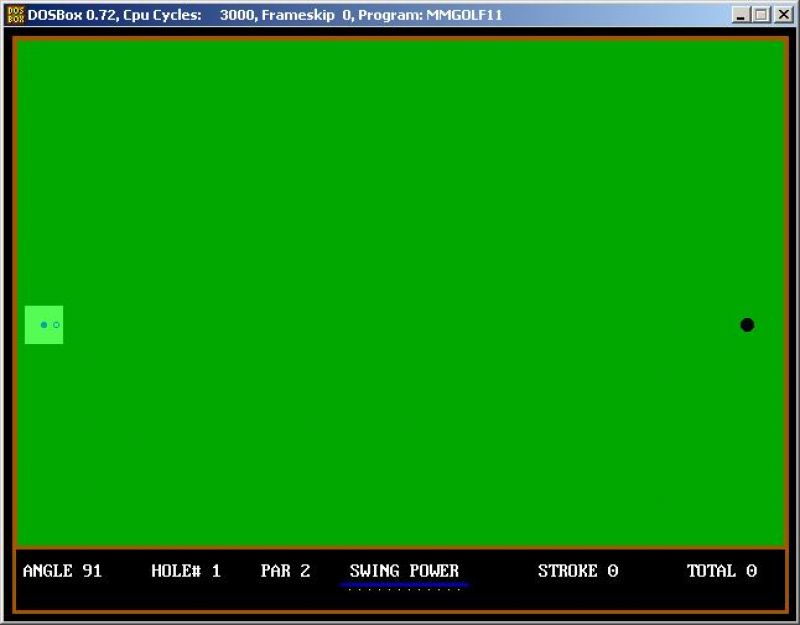Click the black golf hole
Viewport: 800px width, 625px height.
coord(747,325)
